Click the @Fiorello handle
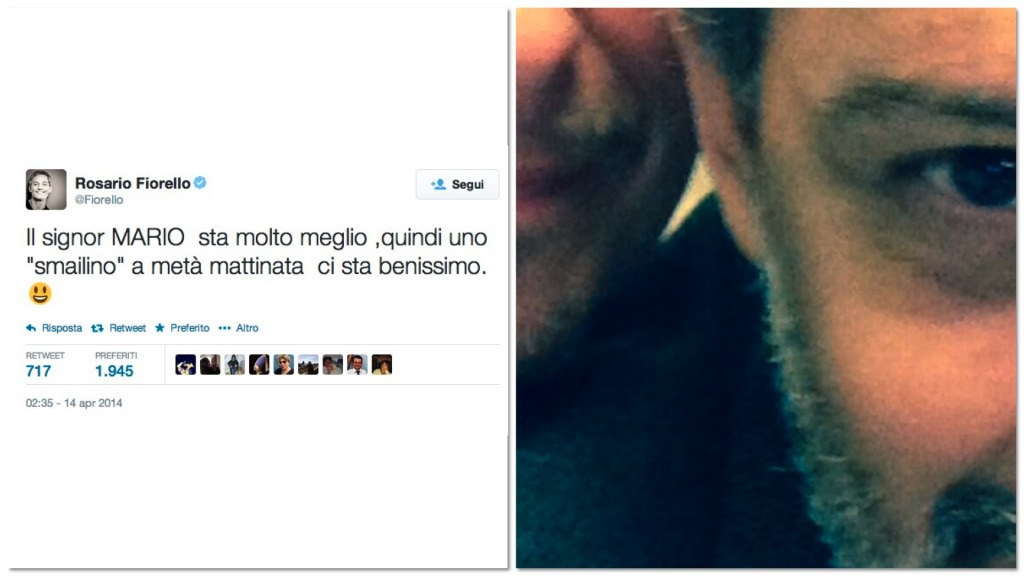 pyautogui.click(x=99, y=200)
